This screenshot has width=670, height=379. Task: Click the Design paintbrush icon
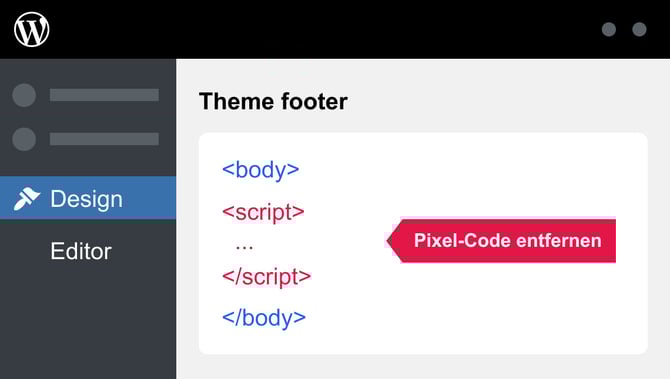26,199
